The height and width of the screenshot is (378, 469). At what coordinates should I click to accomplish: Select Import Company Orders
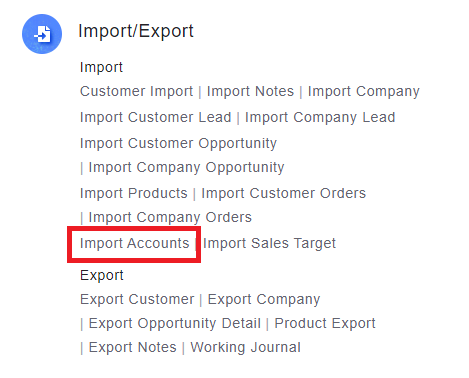click(170, 218)
